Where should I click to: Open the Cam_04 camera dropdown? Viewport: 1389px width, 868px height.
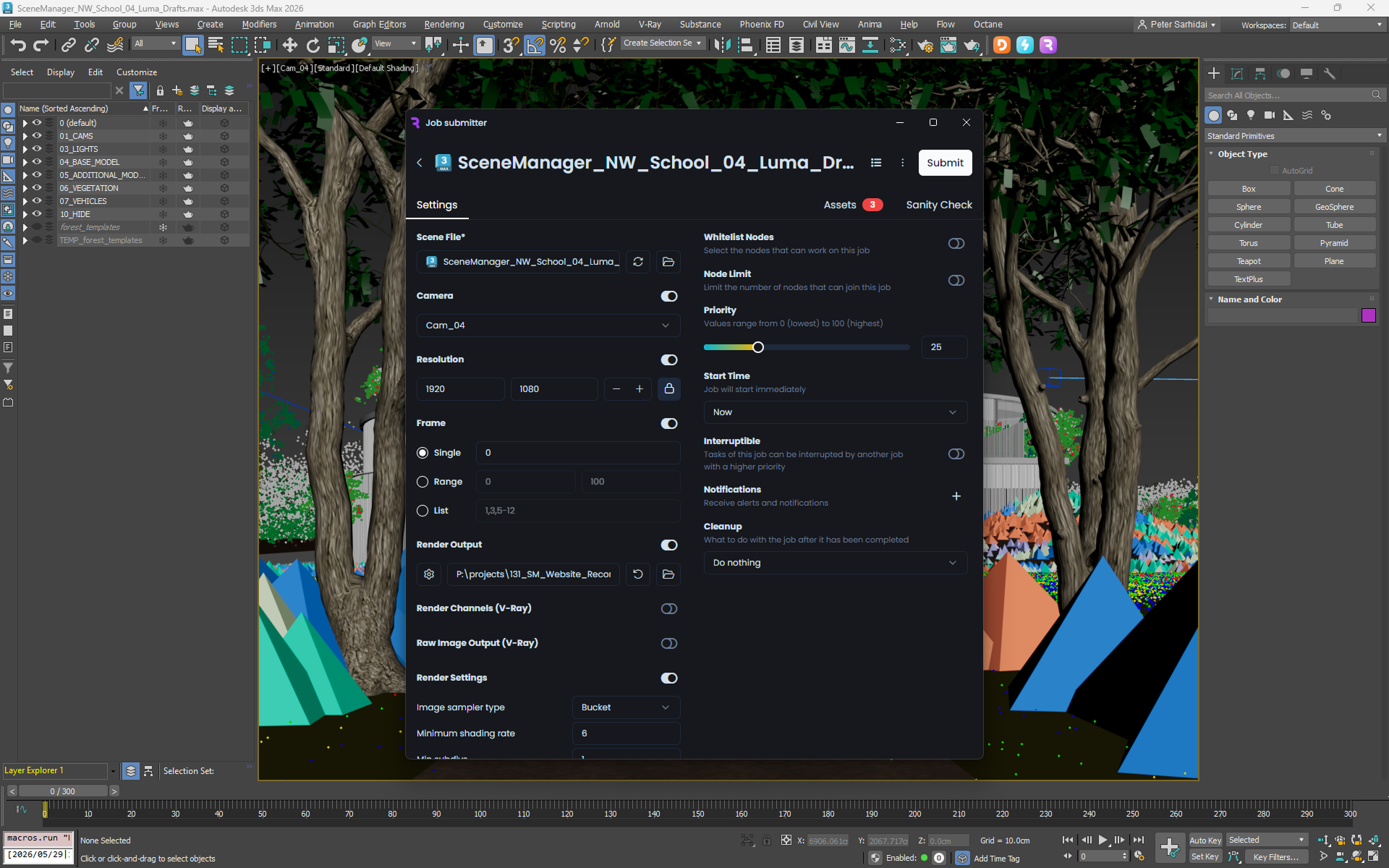pos(548,325)
